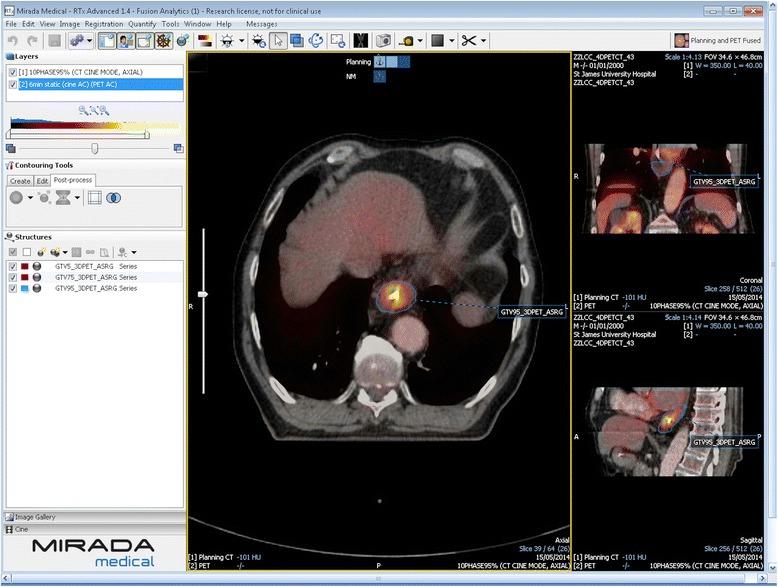Open the Quantify menu

142,24
